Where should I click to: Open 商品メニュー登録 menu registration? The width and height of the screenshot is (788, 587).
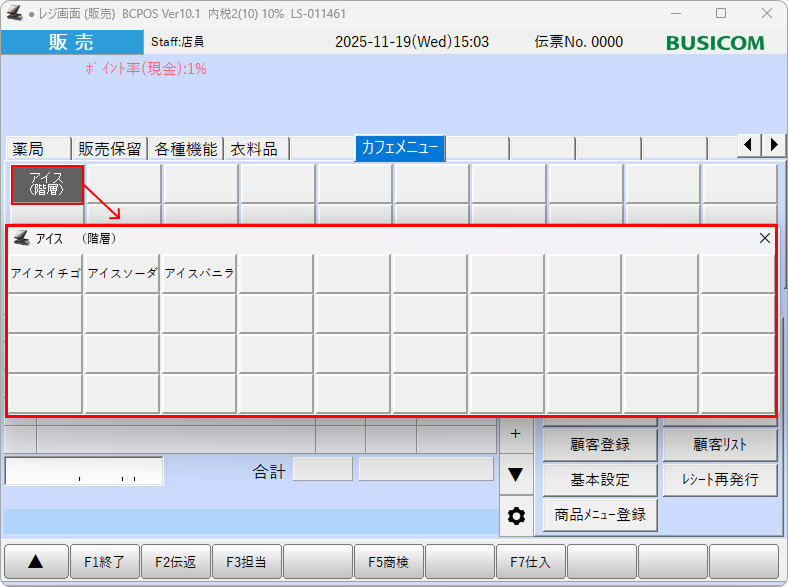(600, 515)
